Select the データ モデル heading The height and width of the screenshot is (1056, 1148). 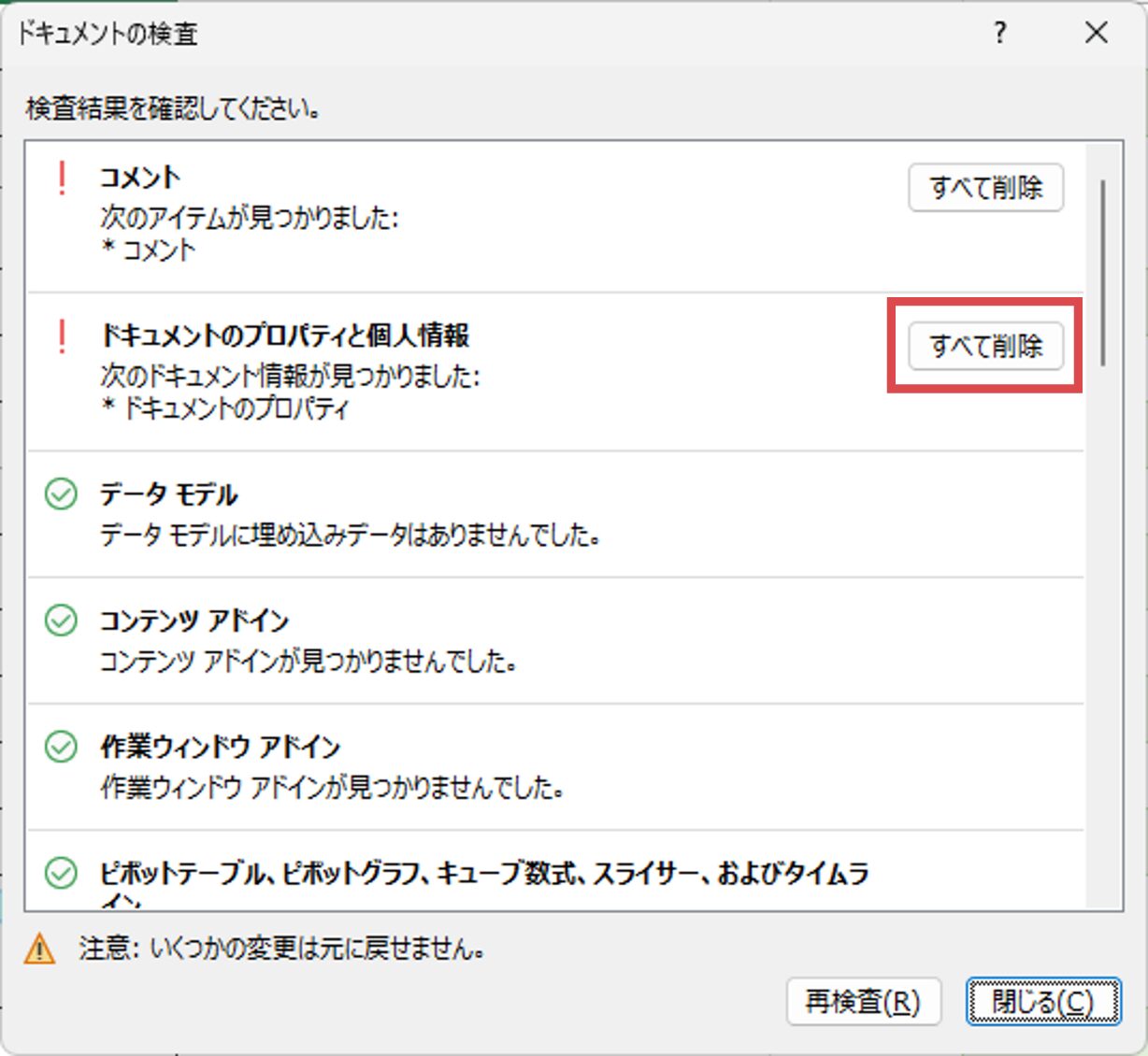pos(169,494)
